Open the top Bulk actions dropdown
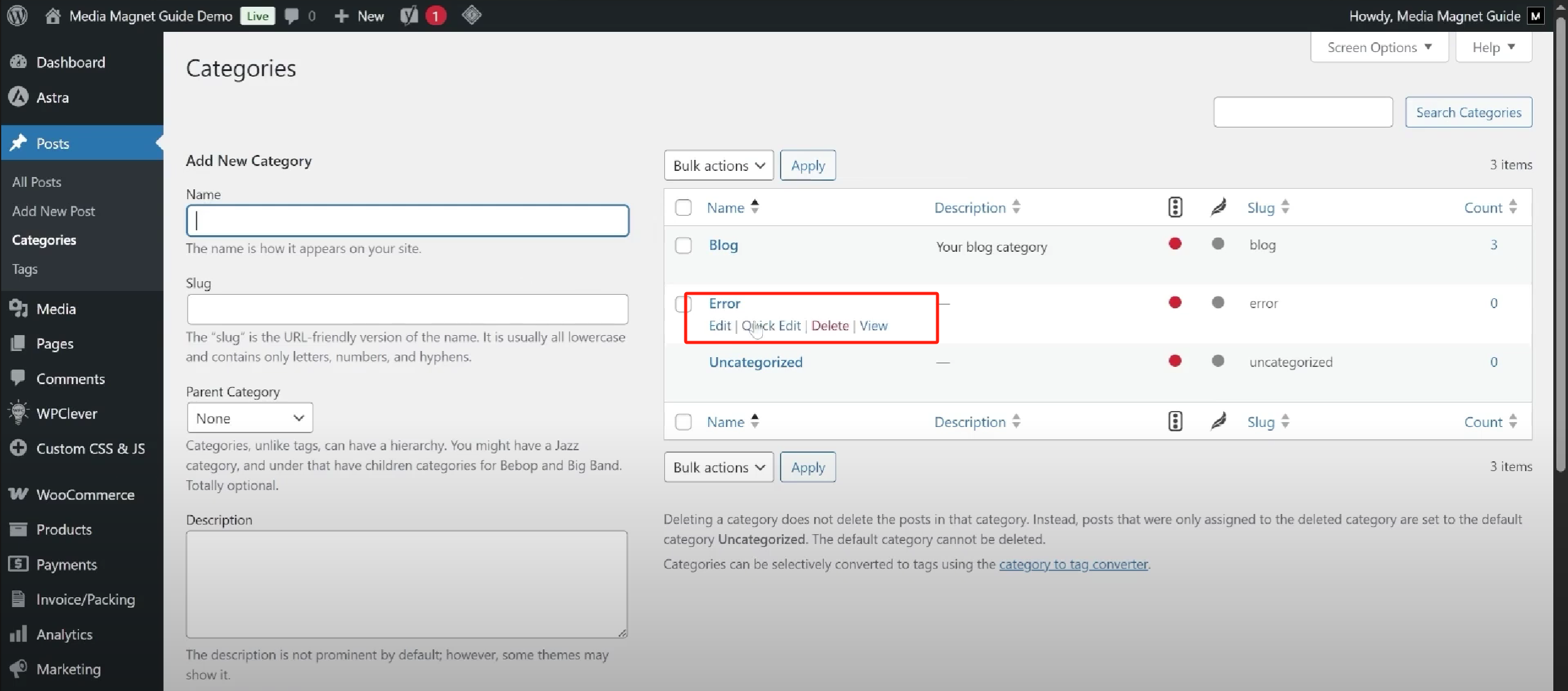Viewport: 1568px width, 691px height. click(718, 165)
